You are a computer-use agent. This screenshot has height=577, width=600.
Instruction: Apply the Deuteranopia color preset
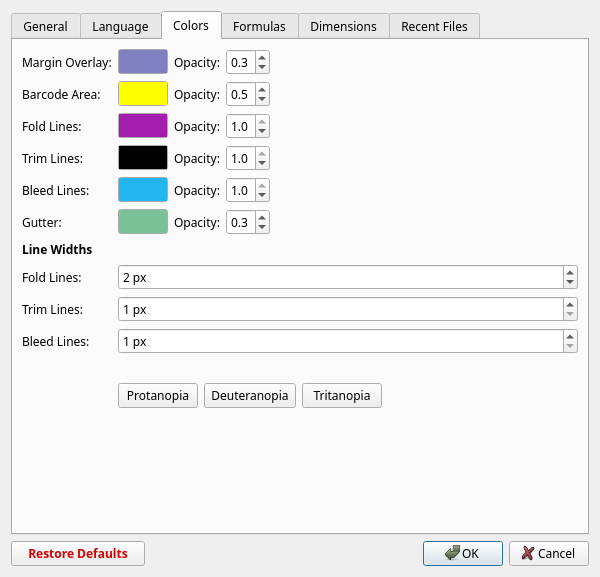click(250, 396)
